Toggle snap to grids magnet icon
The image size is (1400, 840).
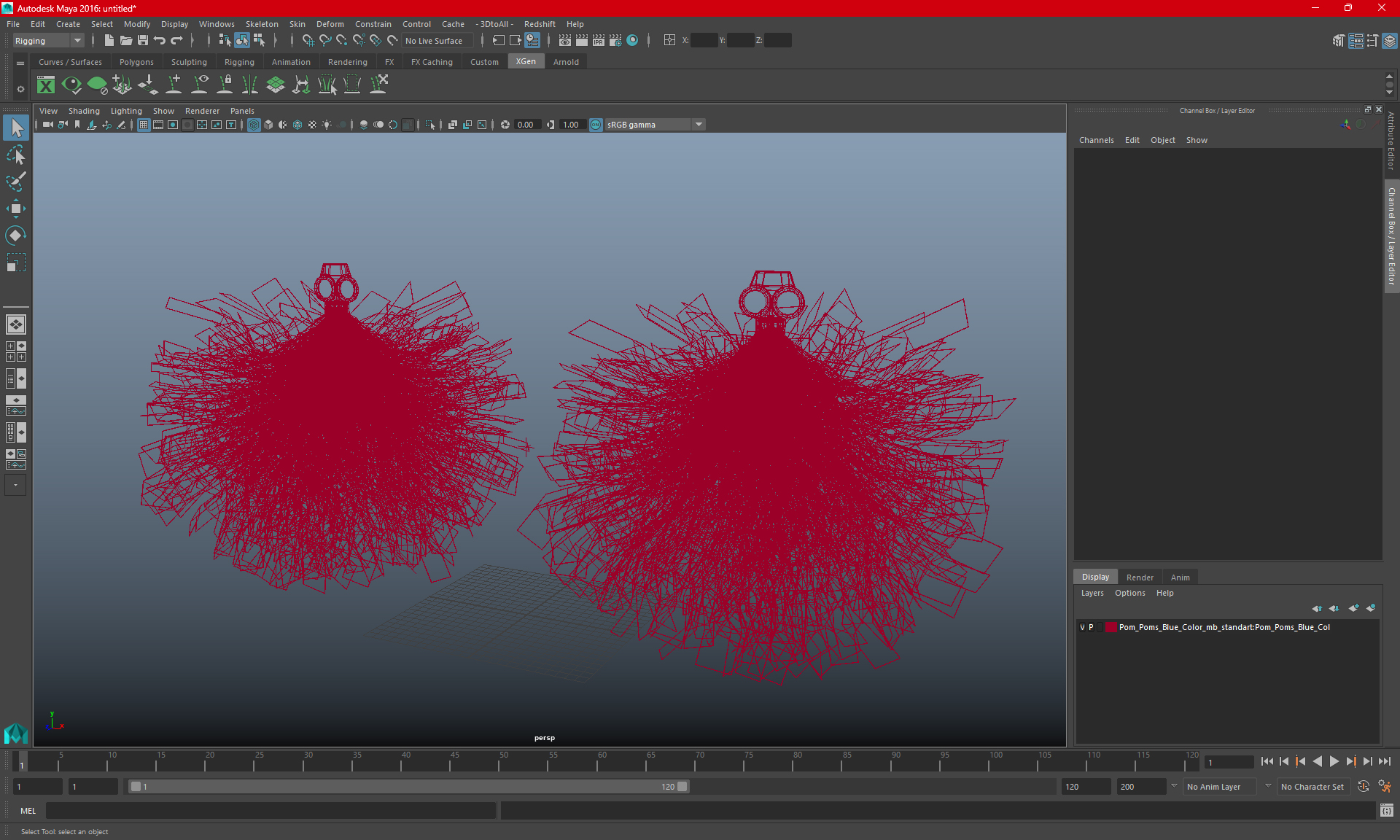pyautogui.click(x=308, y=41)
